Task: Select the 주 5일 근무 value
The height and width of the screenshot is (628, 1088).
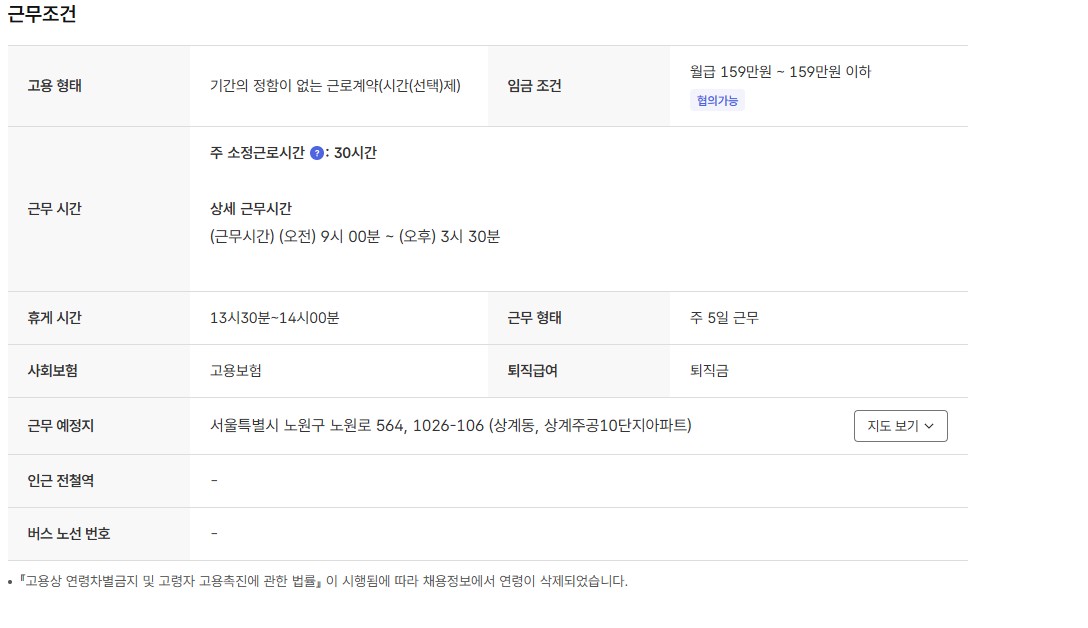Action: point(724,318)
